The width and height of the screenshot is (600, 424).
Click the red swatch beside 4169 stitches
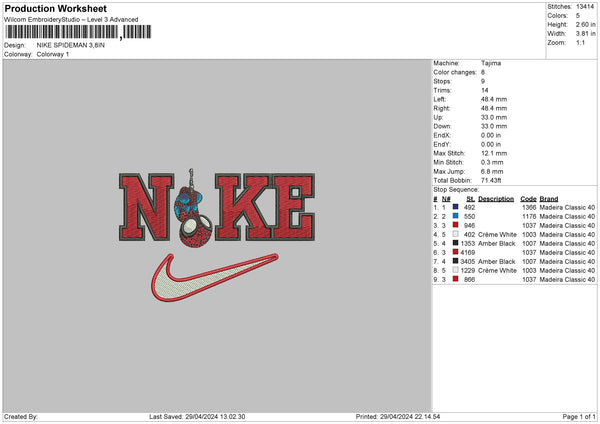pyautogui.click(x=455, y=252)
